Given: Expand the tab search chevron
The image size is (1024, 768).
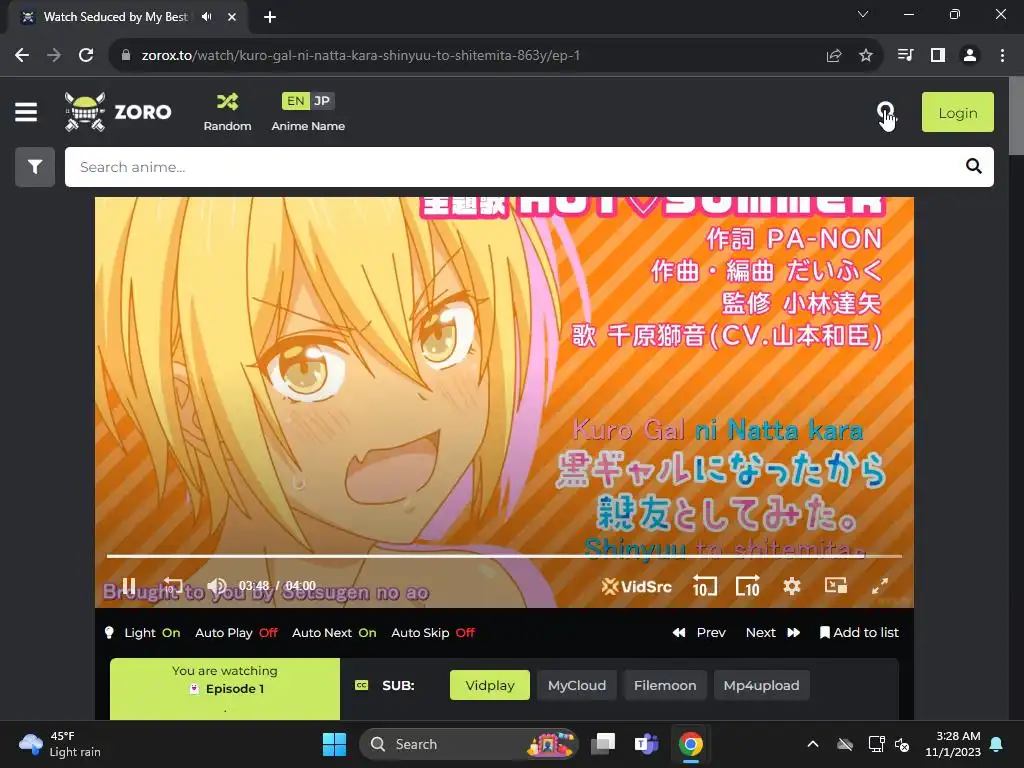Looking at the screenshot, I should point(863,14).
